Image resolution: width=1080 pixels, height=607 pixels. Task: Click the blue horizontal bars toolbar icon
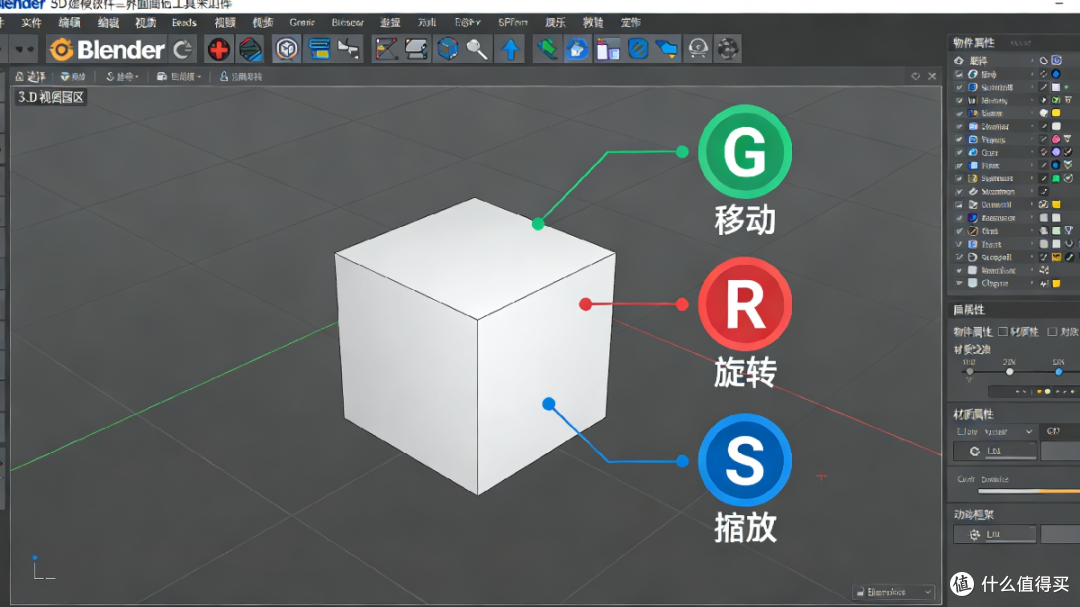(319, 50)
